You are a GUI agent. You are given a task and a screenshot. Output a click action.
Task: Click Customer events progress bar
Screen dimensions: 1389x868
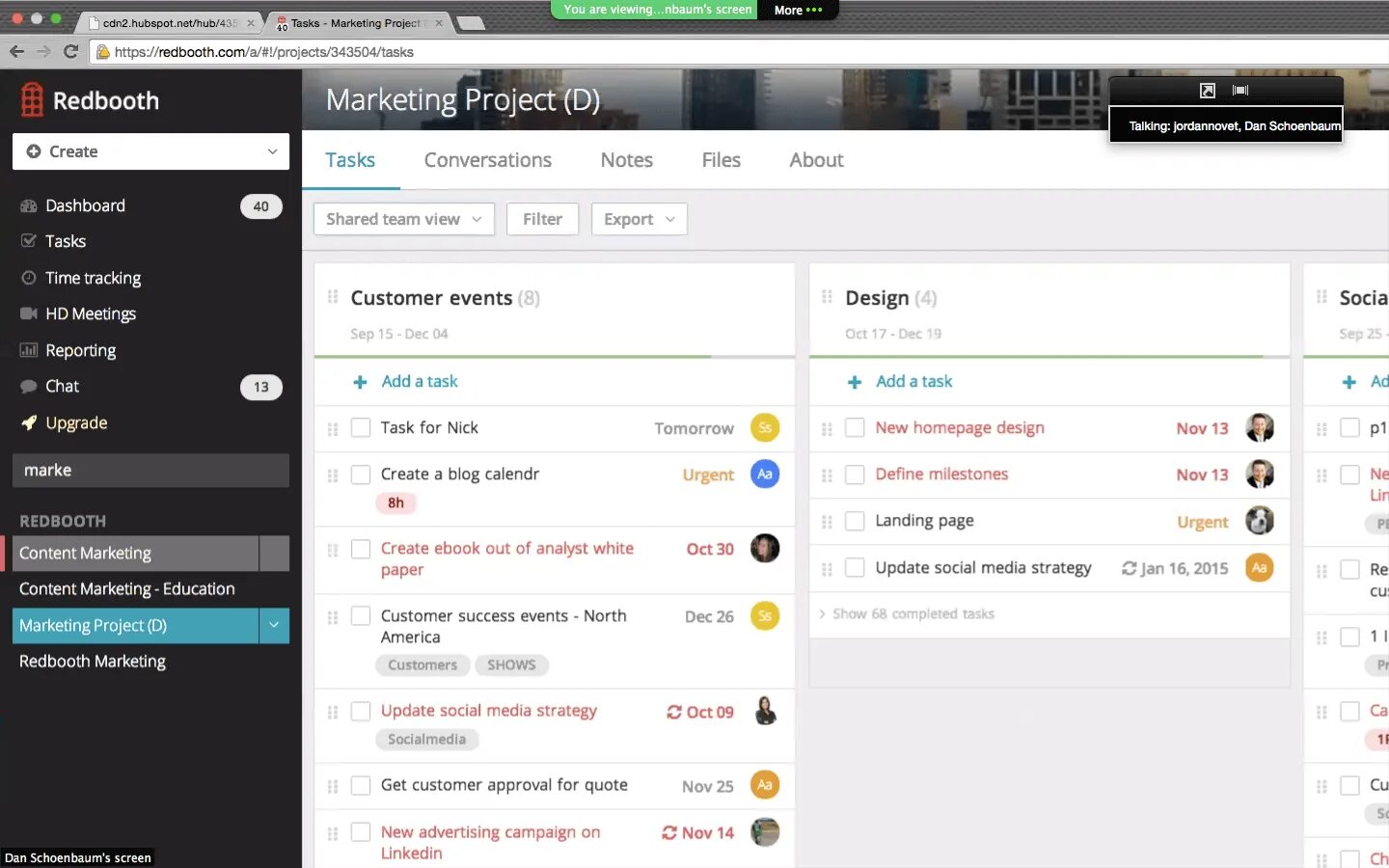pos(555,357)
